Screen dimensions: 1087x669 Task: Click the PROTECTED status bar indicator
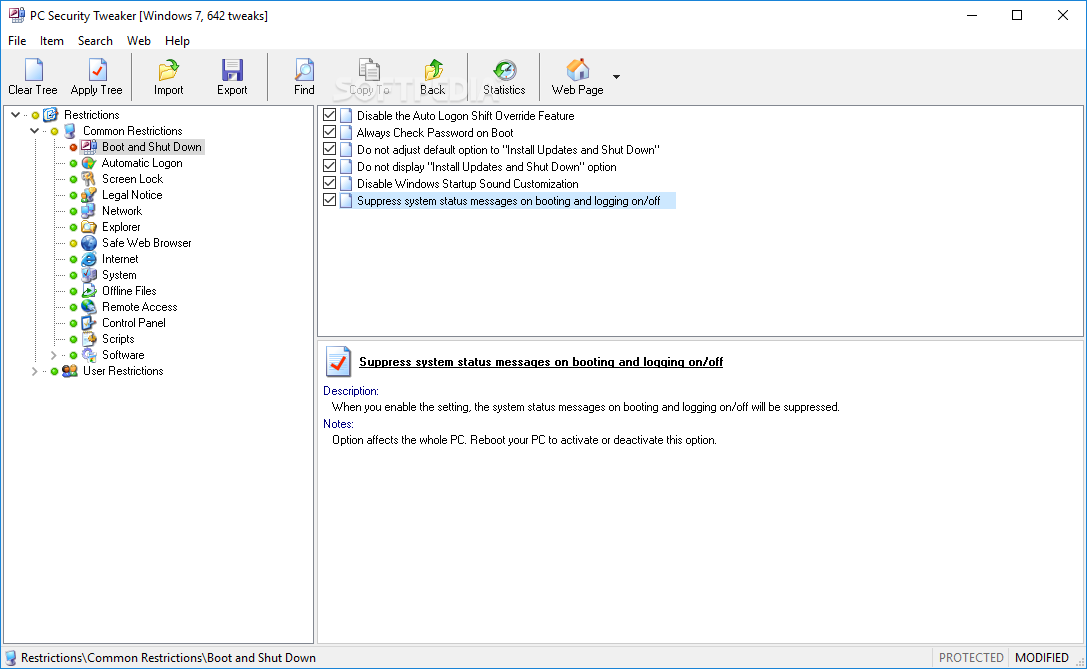[971, 658]
